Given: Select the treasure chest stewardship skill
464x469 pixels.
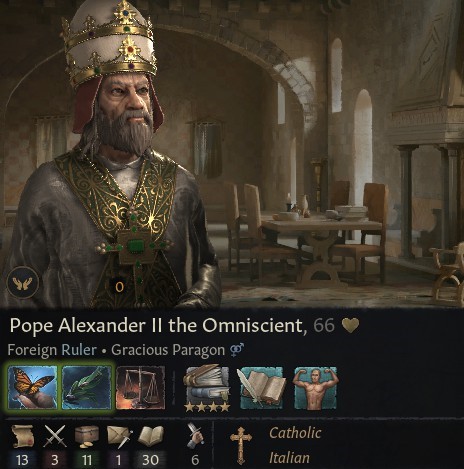Looking at the screenshot, I should tap(87, 436).
